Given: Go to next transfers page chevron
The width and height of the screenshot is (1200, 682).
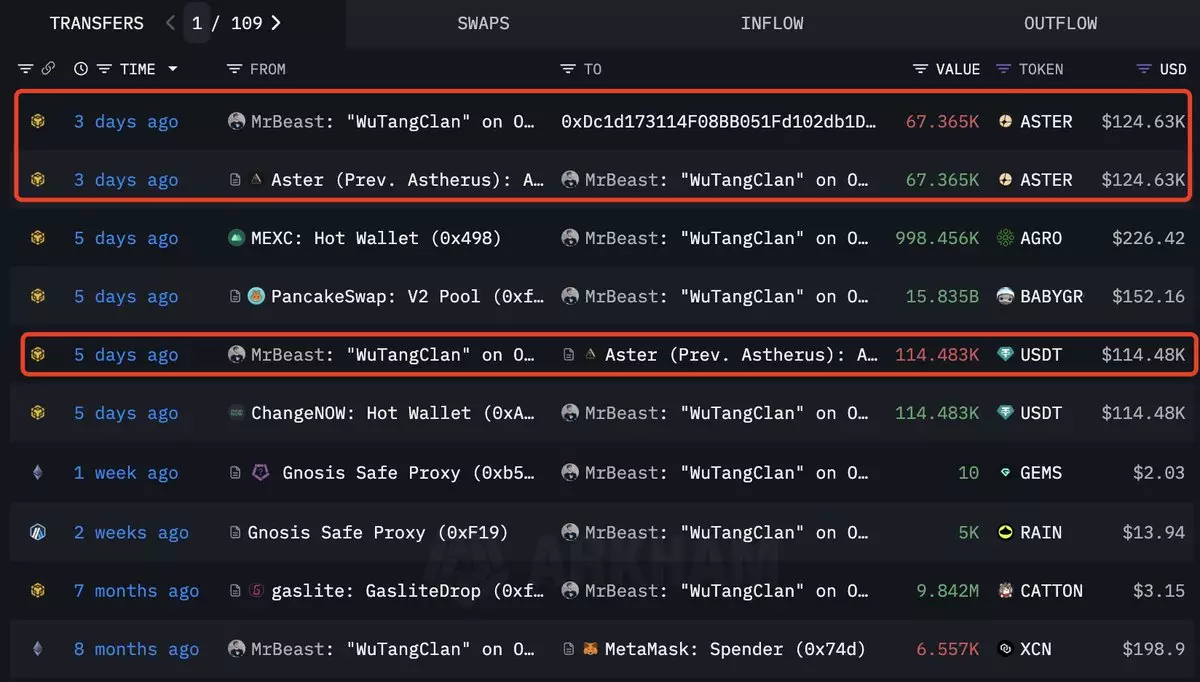Looking at the screenshot, I should [276, 23].
